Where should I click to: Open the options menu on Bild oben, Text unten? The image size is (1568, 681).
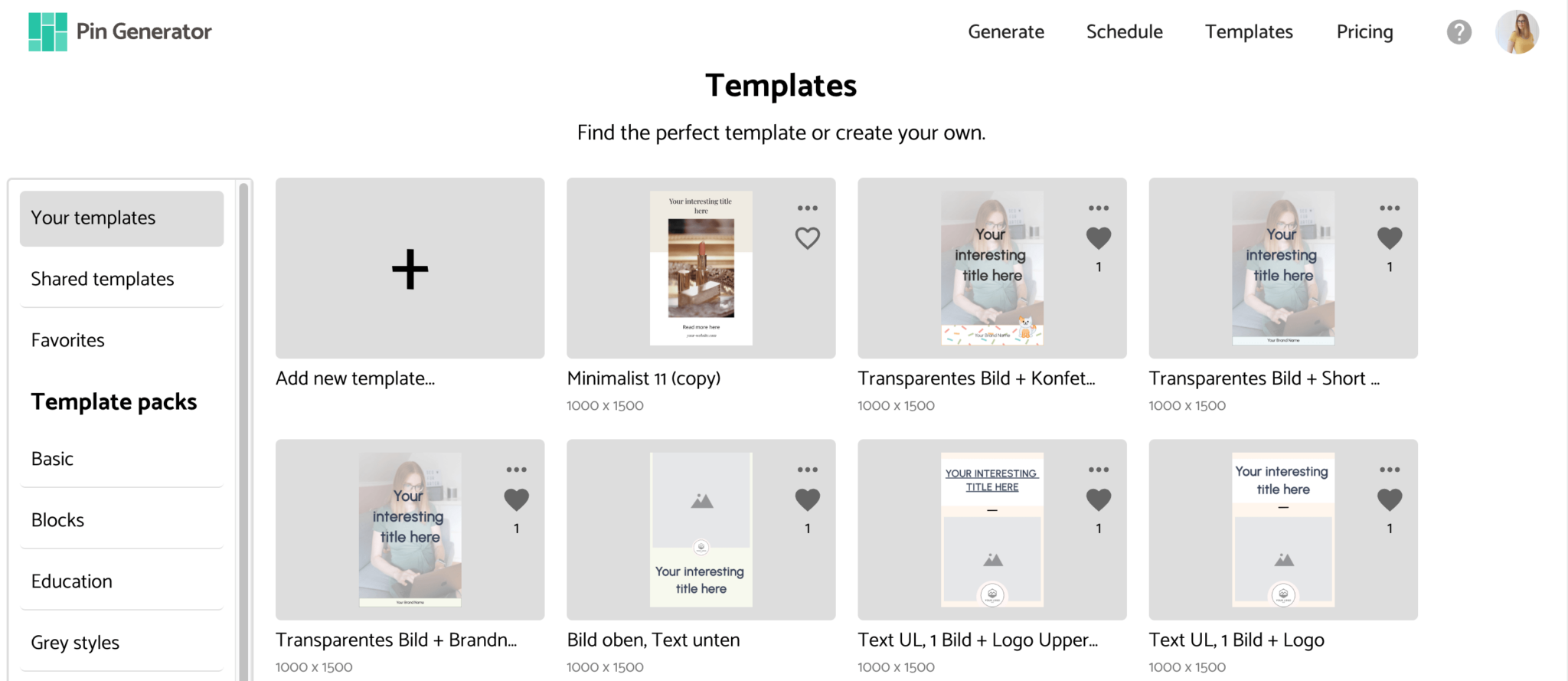[x=808, y=469]
